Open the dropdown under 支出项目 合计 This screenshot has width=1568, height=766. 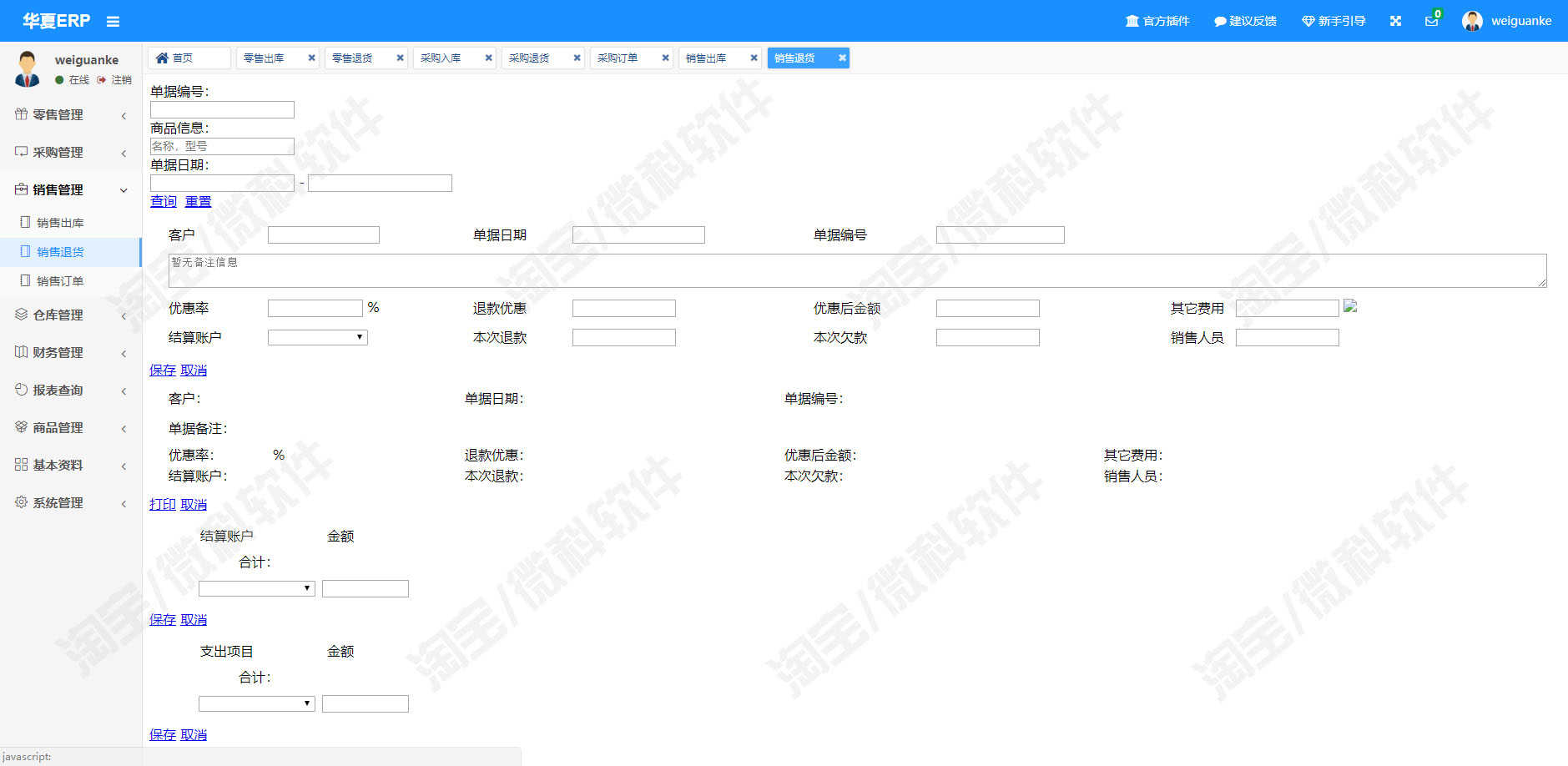(257, 703)
